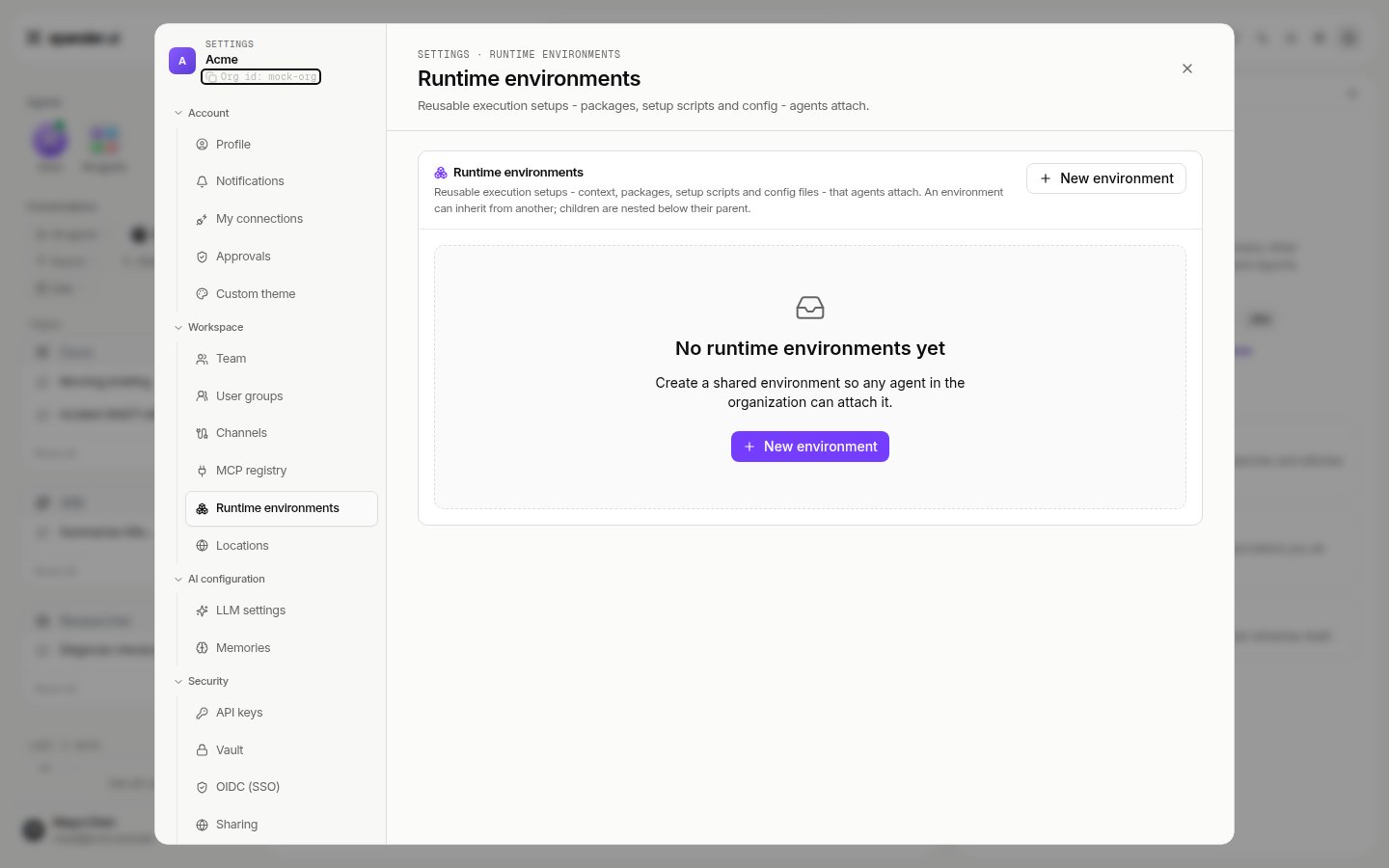Click the Notifications bell icon
Viewport: 1389px width, 868px height.
point(202,181)
